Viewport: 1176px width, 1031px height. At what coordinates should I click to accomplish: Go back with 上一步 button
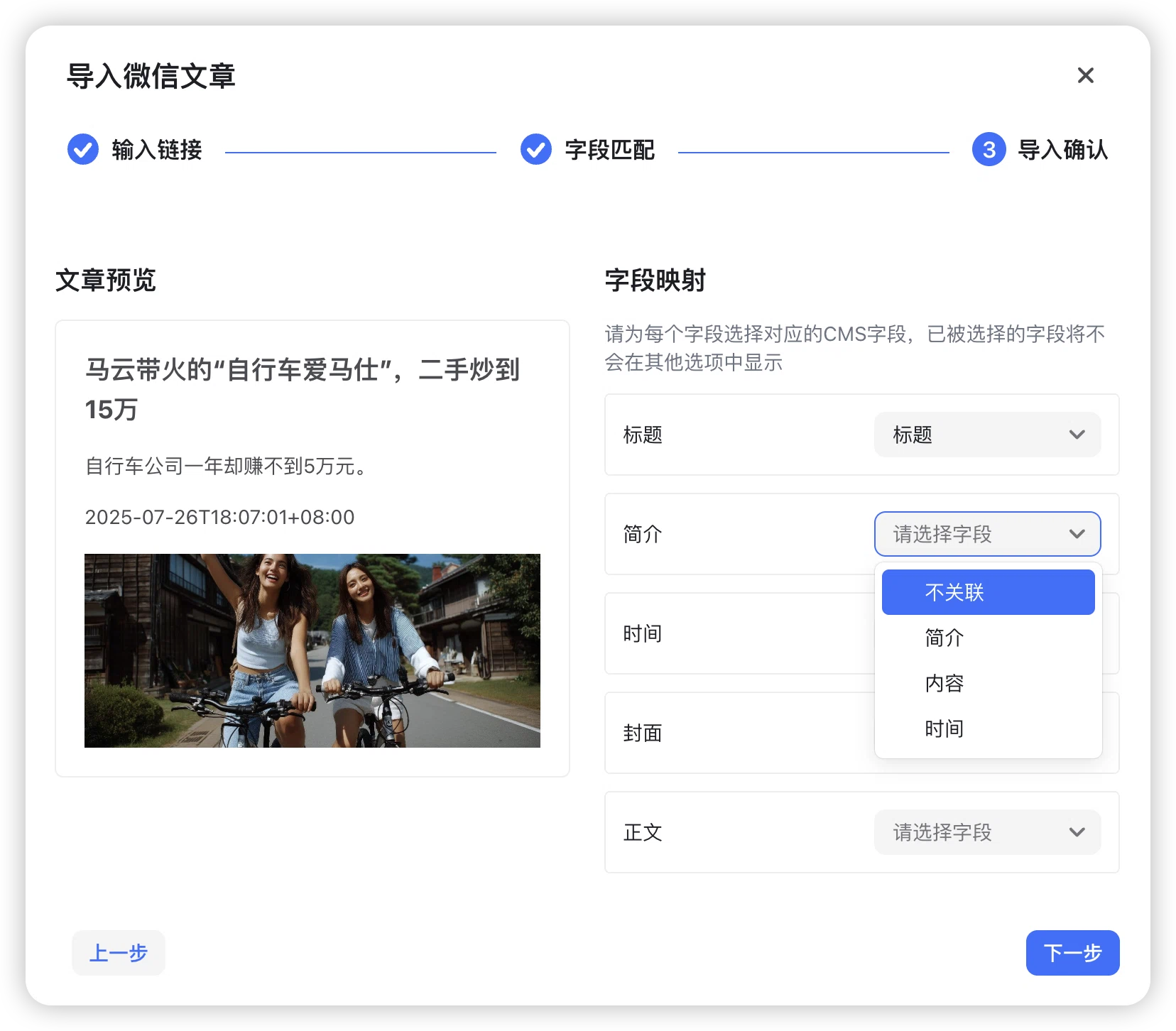pyautogui.click(x=119, y=953)
